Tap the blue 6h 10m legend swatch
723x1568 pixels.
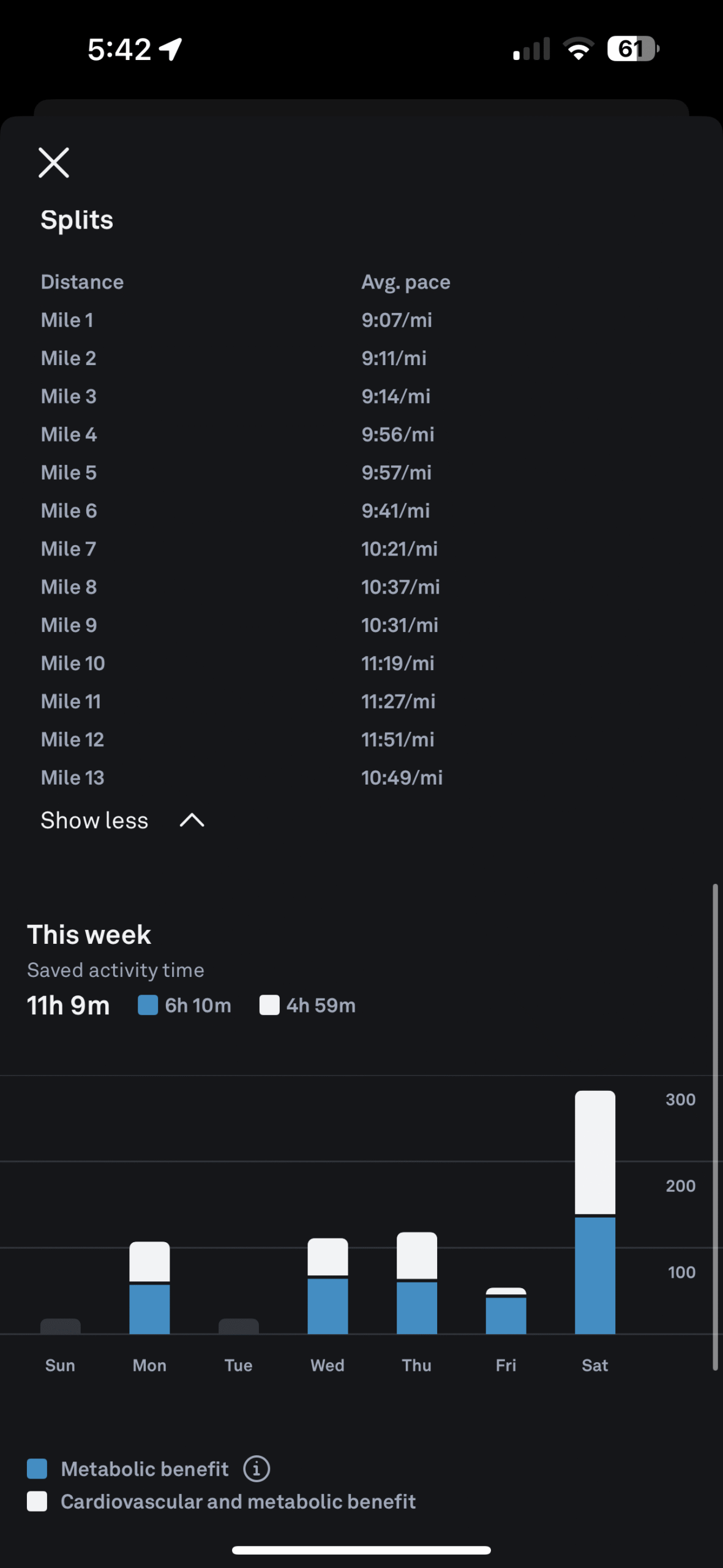148,1005
